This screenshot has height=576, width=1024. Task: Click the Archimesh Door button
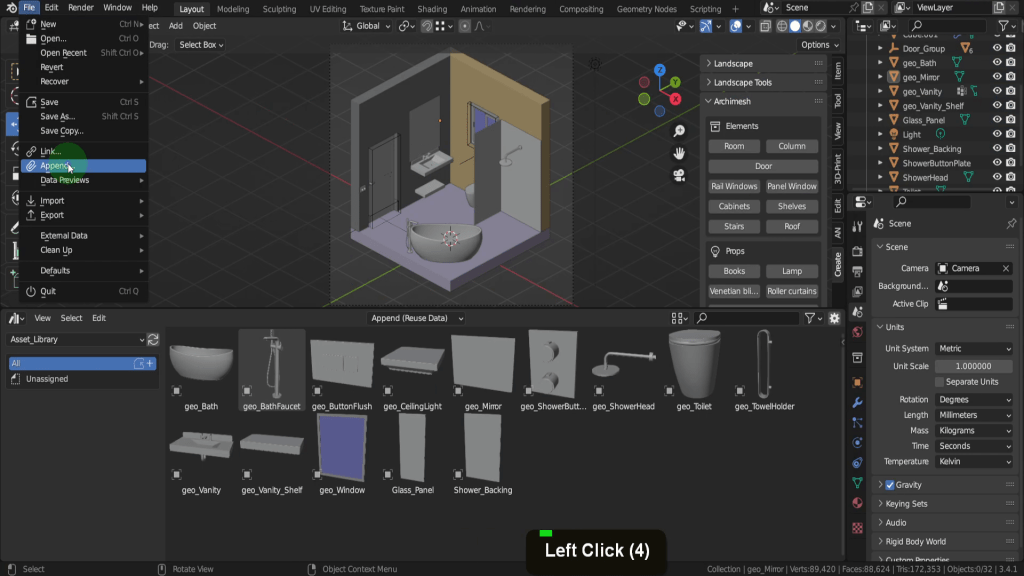763,166
